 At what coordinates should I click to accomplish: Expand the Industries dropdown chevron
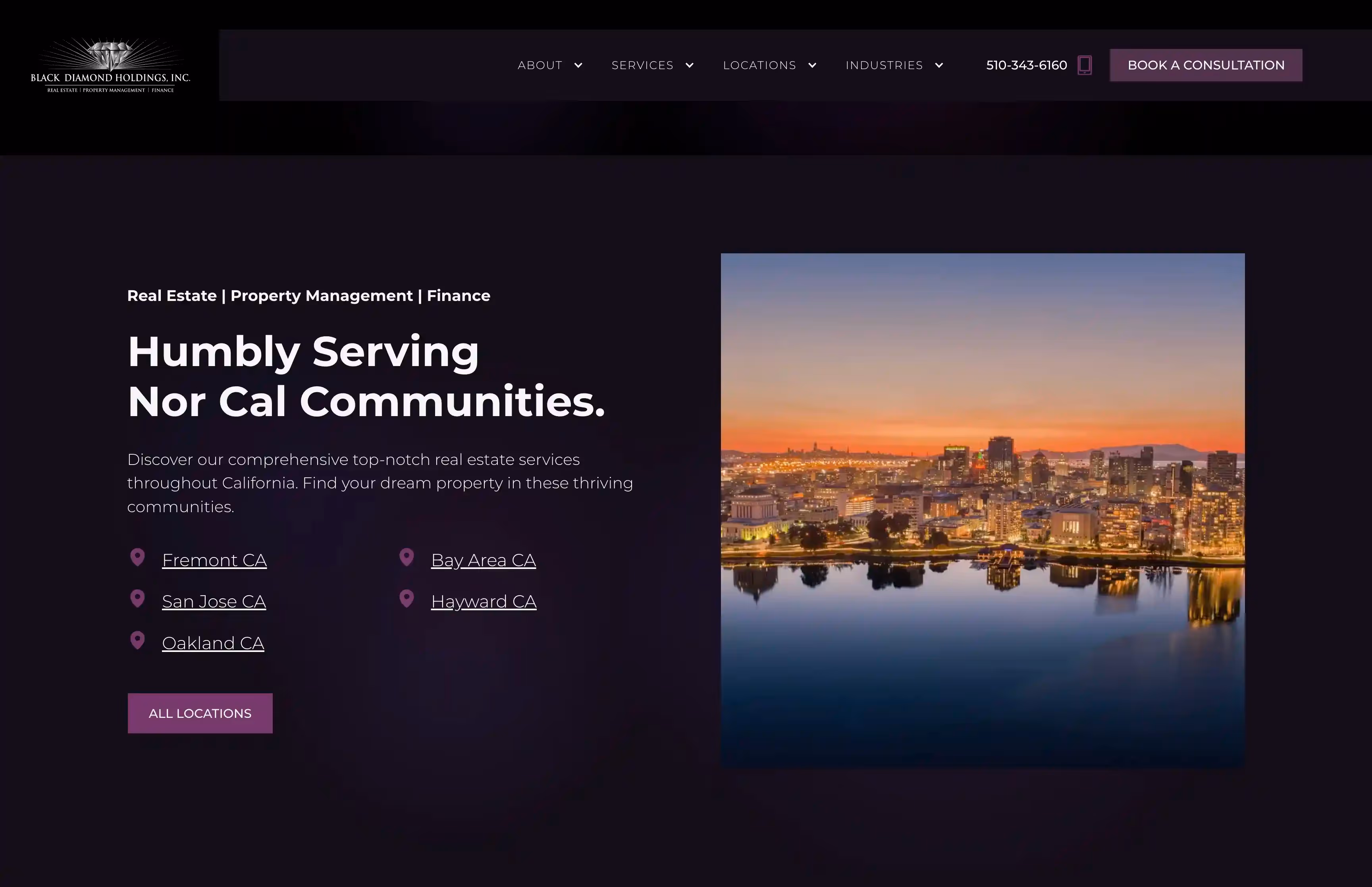(x=939, y=66)
